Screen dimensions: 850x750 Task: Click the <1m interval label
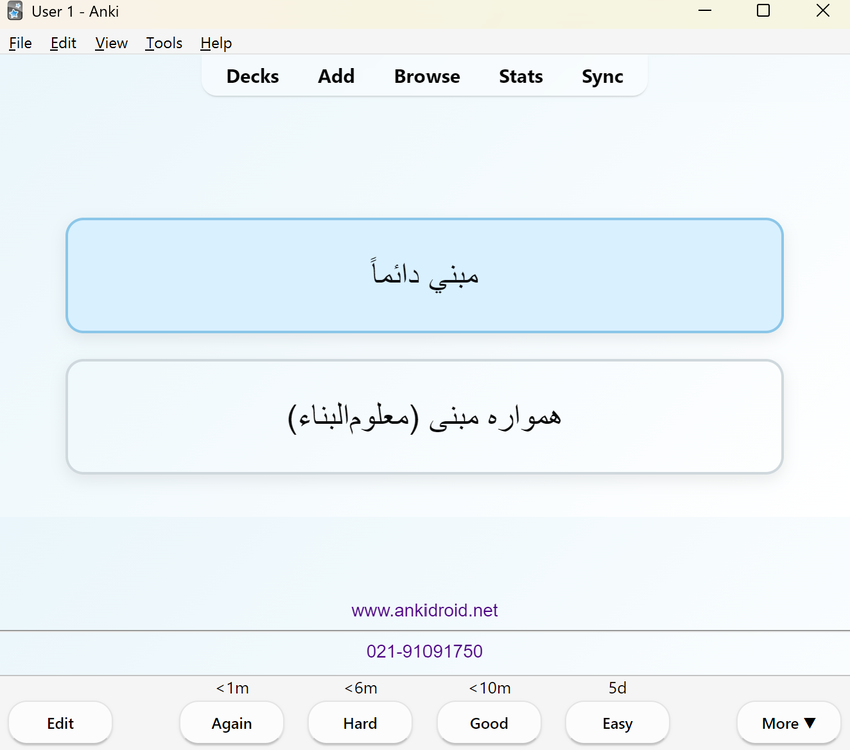pyautogui.click(x=232, y=688)
